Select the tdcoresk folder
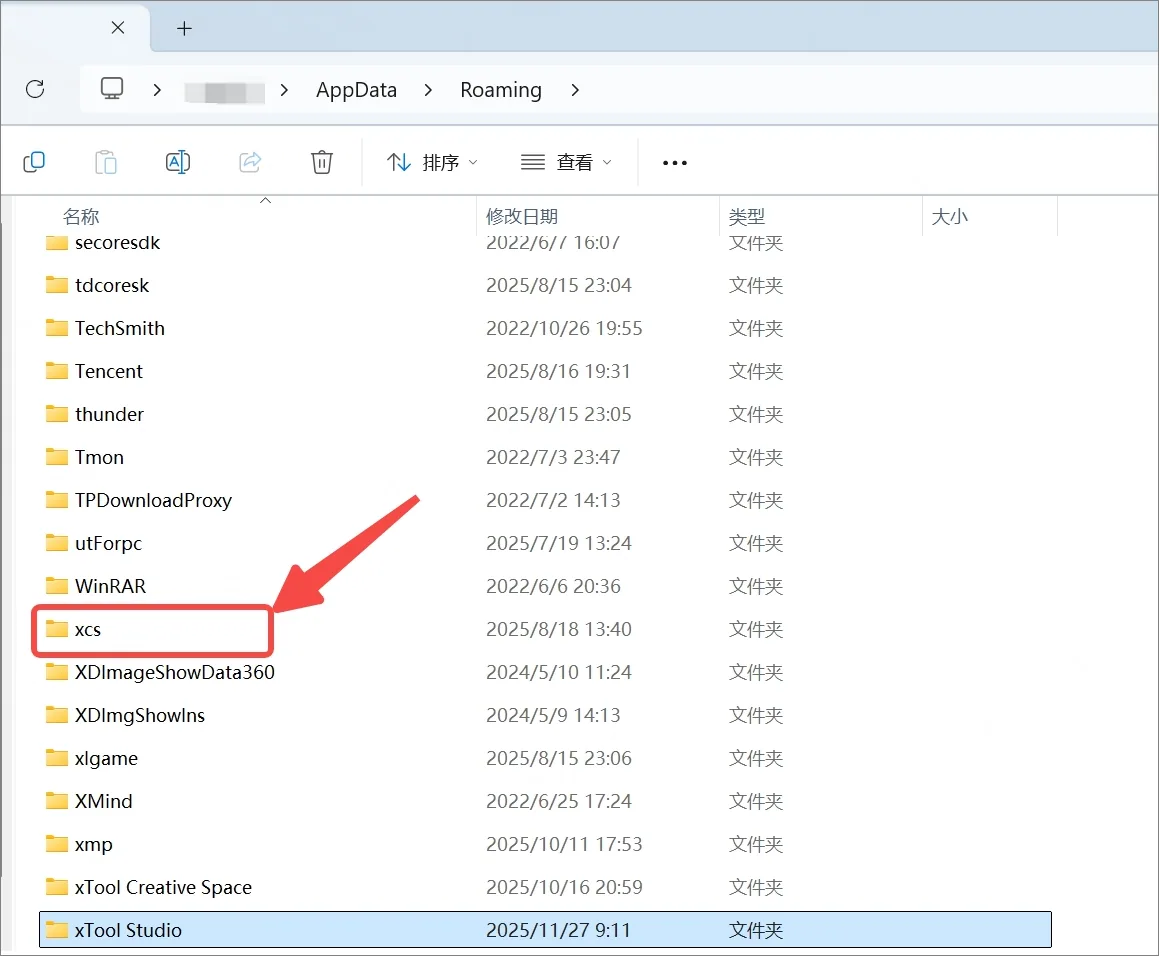The width and height of the screenshot is (1159, 956). (545, 285)
